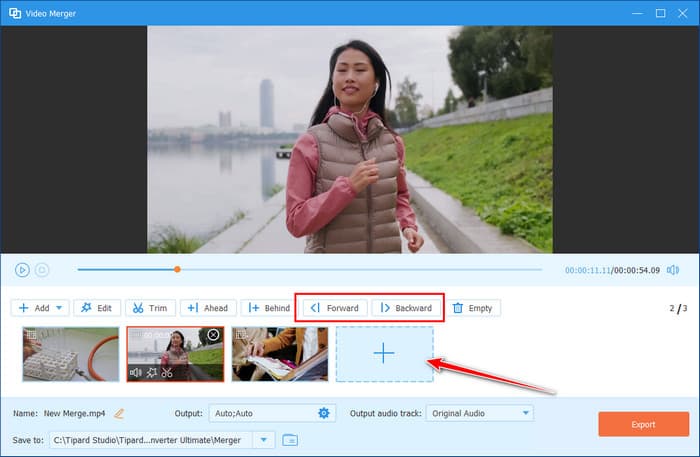Rename output using pencil icon
The image size is (700, 457).
pyautogui.click(x=119, y=414)
